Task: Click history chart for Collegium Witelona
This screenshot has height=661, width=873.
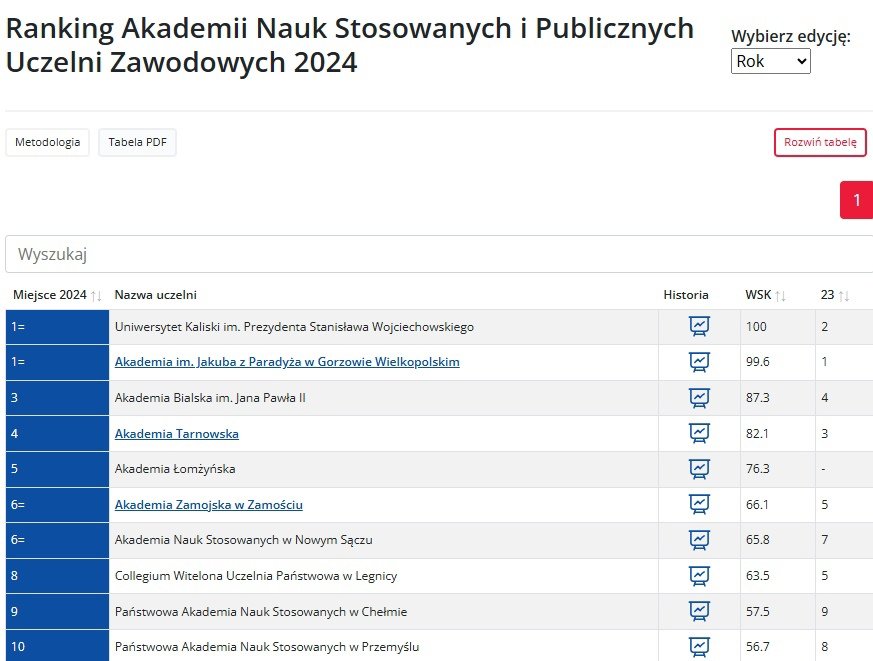Action: point(699,576)
